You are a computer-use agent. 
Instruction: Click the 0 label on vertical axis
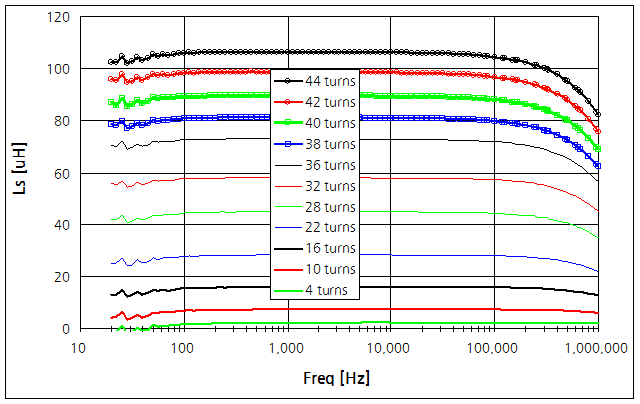pos(67,329)
